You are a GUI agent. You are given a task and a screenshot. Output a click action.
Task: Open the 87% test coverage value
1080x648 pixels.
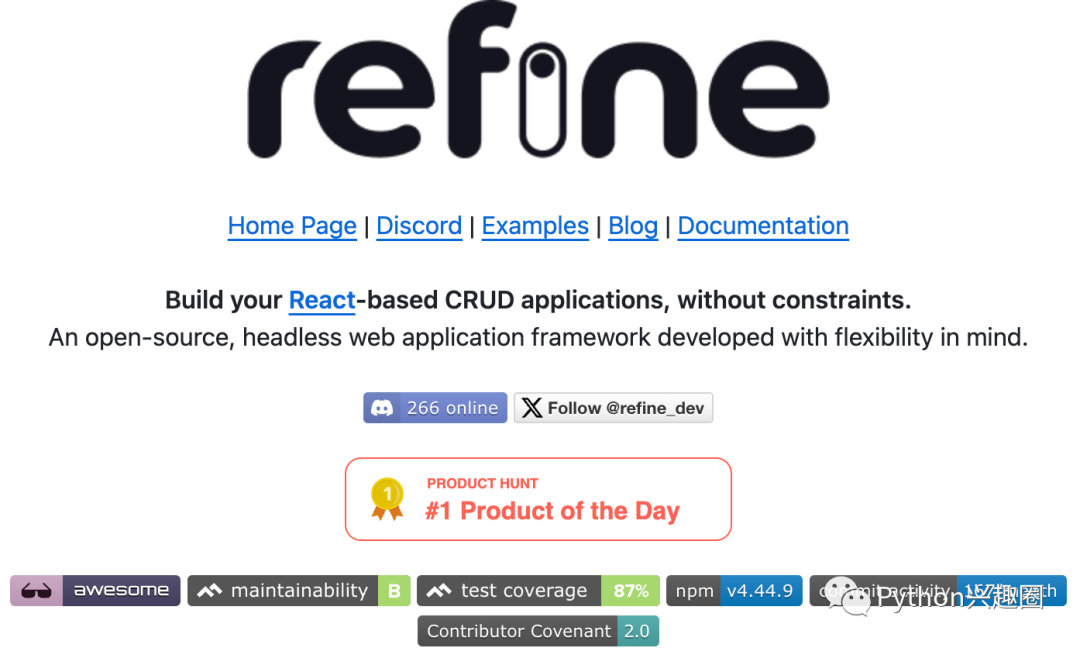(x=630, y=591)
